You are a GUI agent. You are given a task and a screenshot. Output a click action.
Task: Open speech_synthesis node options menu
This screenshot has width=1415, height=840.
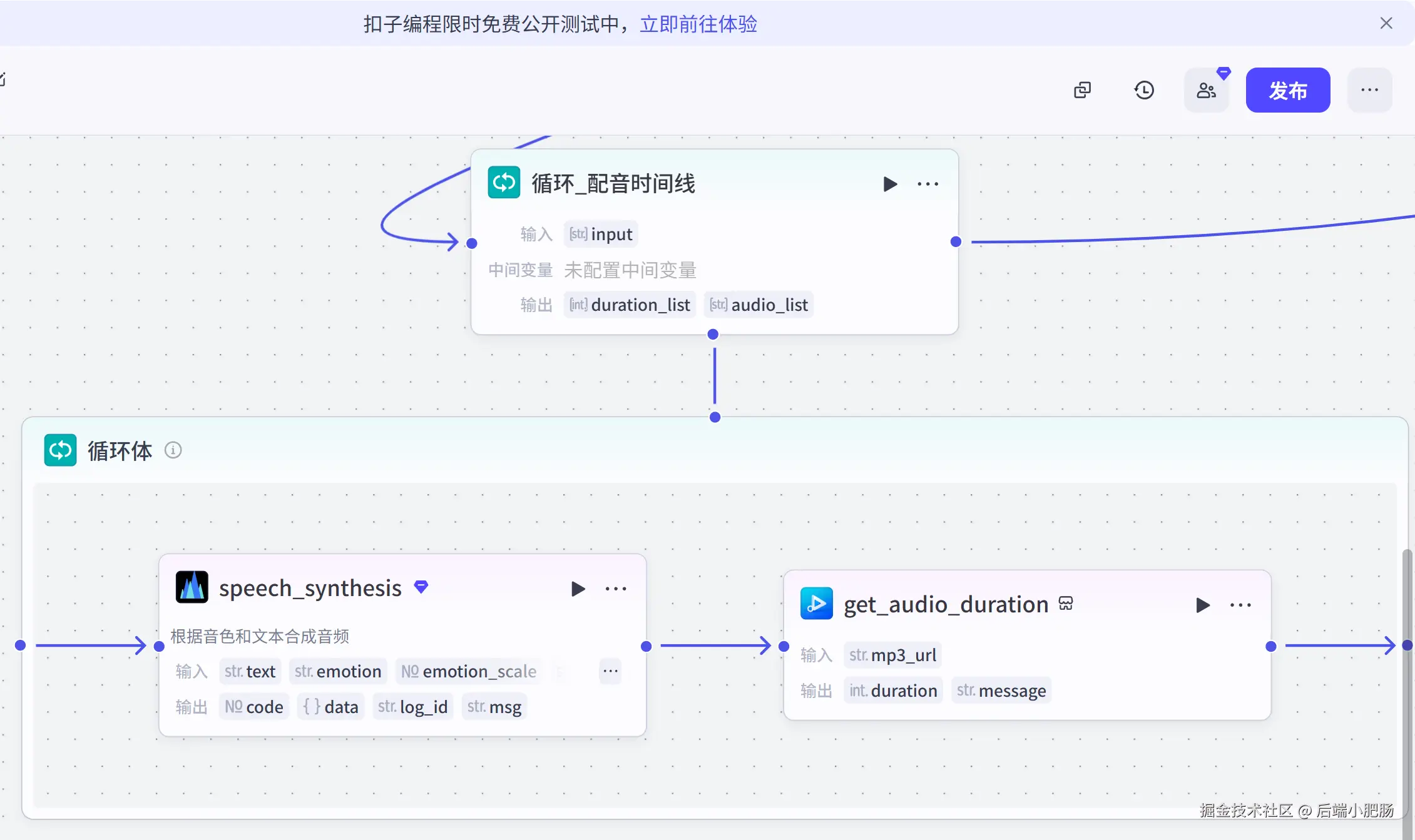[x=616, y=589]
